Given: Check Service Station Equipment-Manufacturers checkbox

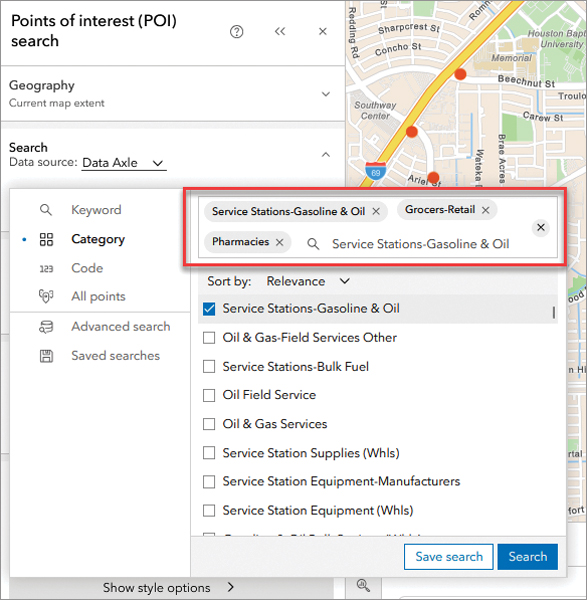Looking at the screenshot, I should (x=209, y=482).
